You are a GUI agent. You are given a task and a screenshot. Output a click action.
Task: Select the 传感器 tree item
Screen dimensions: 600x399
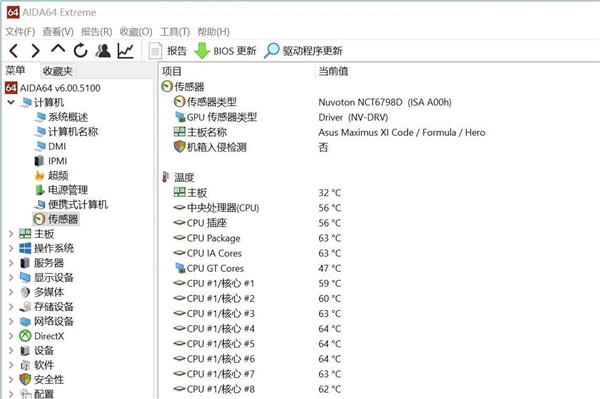coord(63,219)
